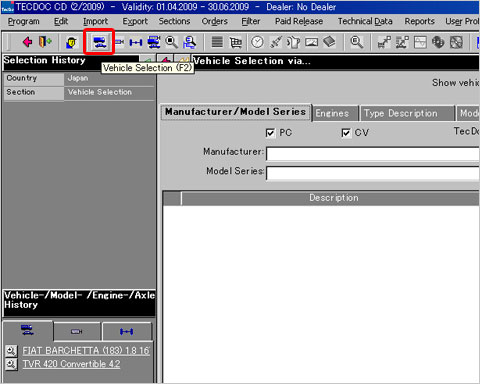This screenshot has width=480, height=384.
Task: Open the Export menu
Action: coord(135,21)
